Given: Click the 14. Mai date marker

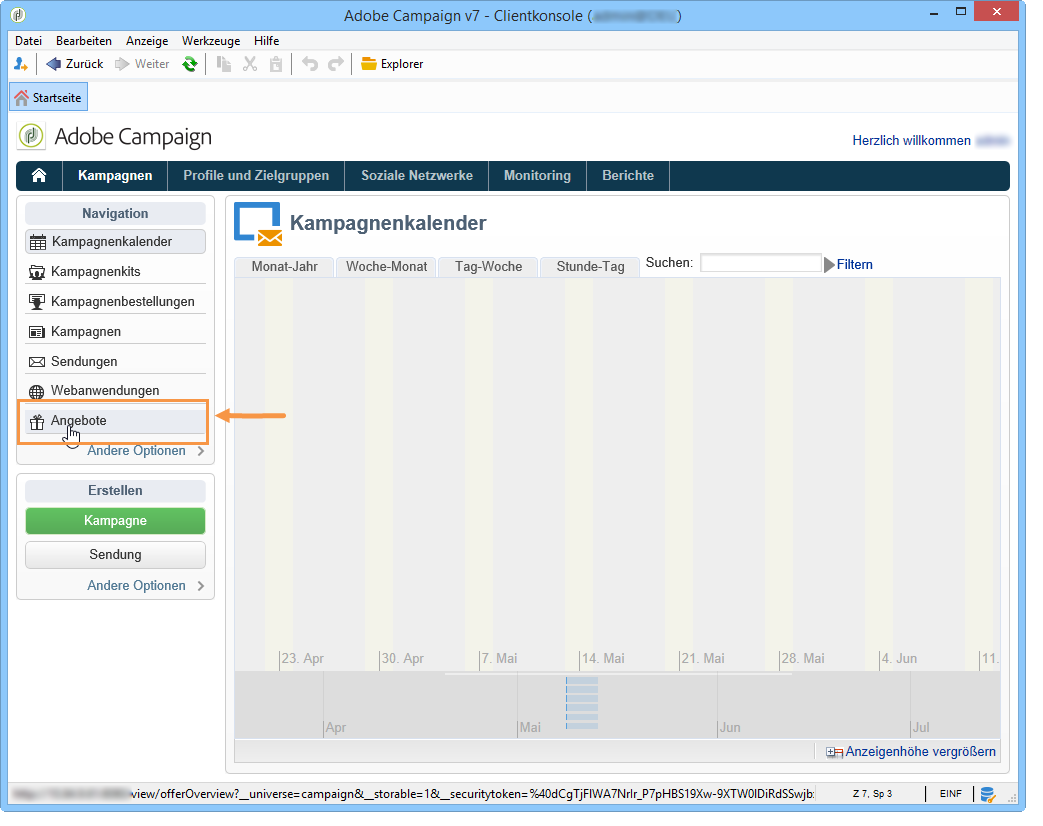Looking at the screenshot, I should point(603,658).
